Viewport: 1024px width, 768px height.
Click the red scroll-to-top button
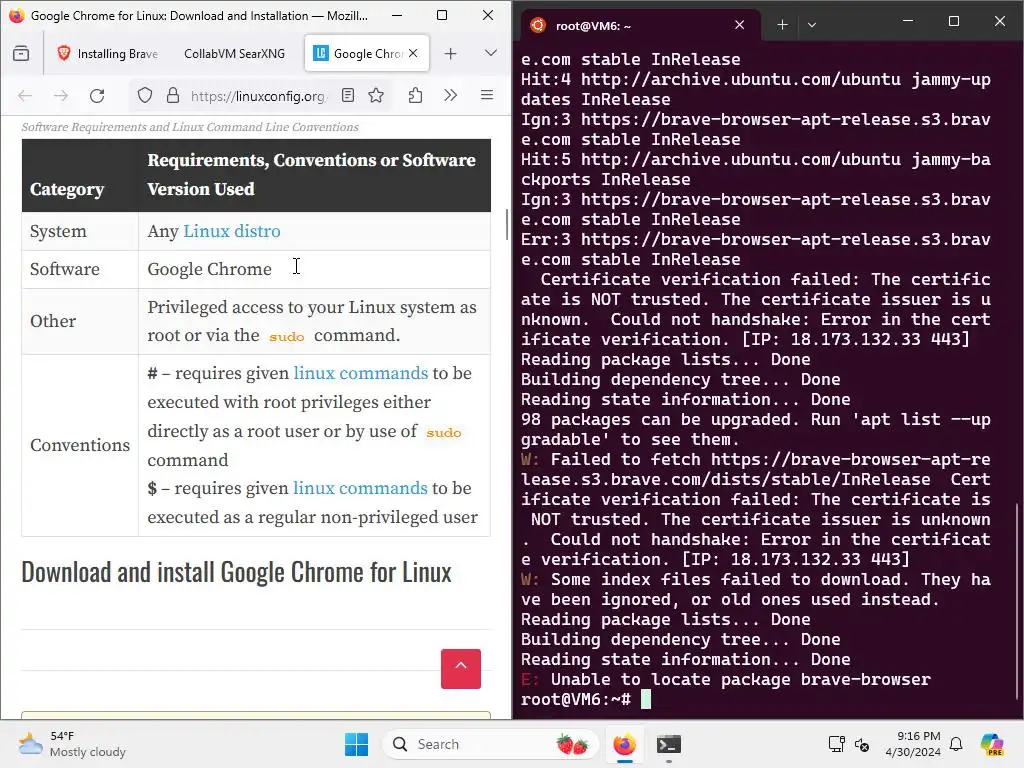(x=461, y=669)
